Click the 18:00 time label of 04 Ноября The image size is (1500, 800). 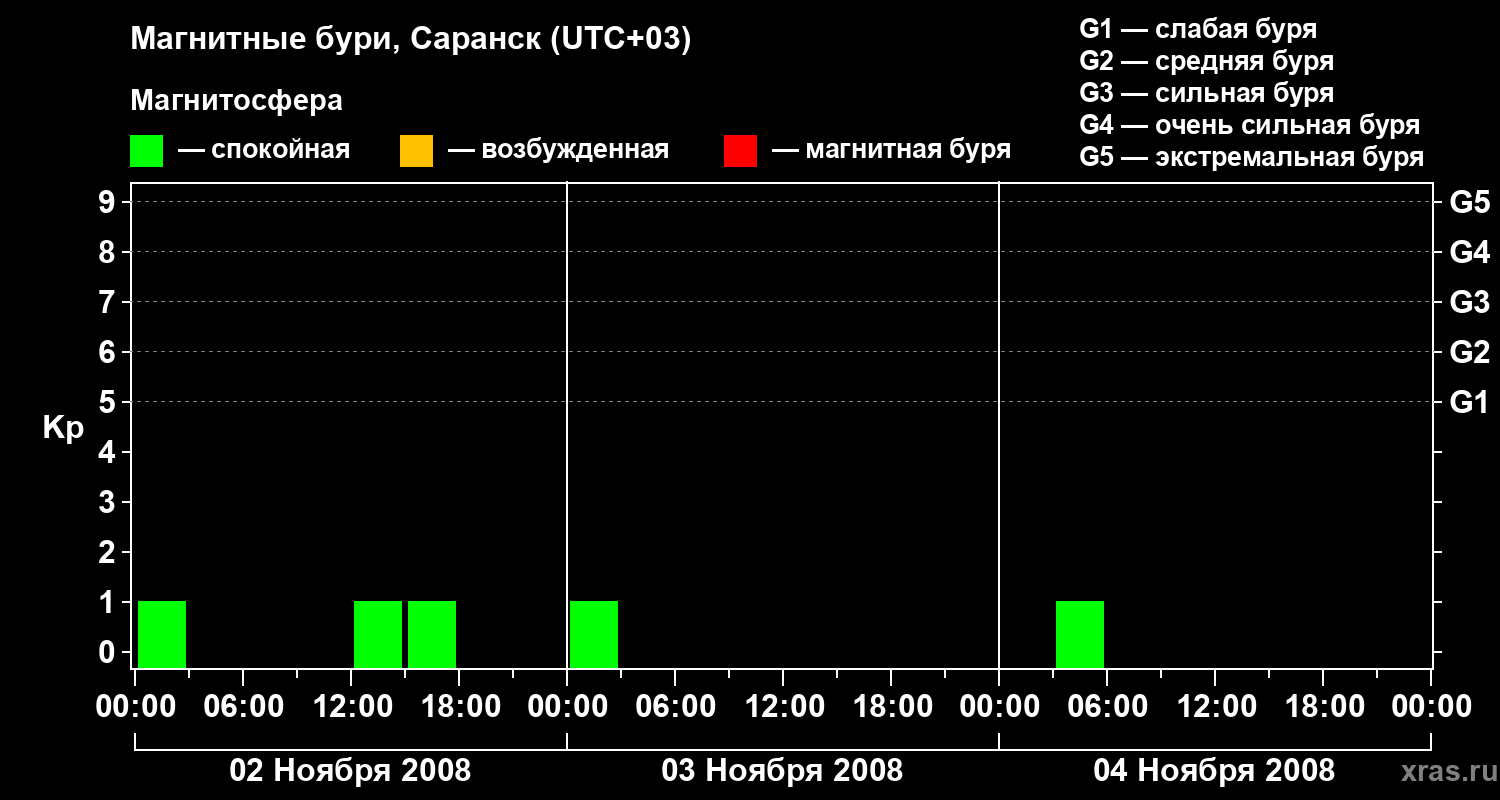click(1323, 707)
